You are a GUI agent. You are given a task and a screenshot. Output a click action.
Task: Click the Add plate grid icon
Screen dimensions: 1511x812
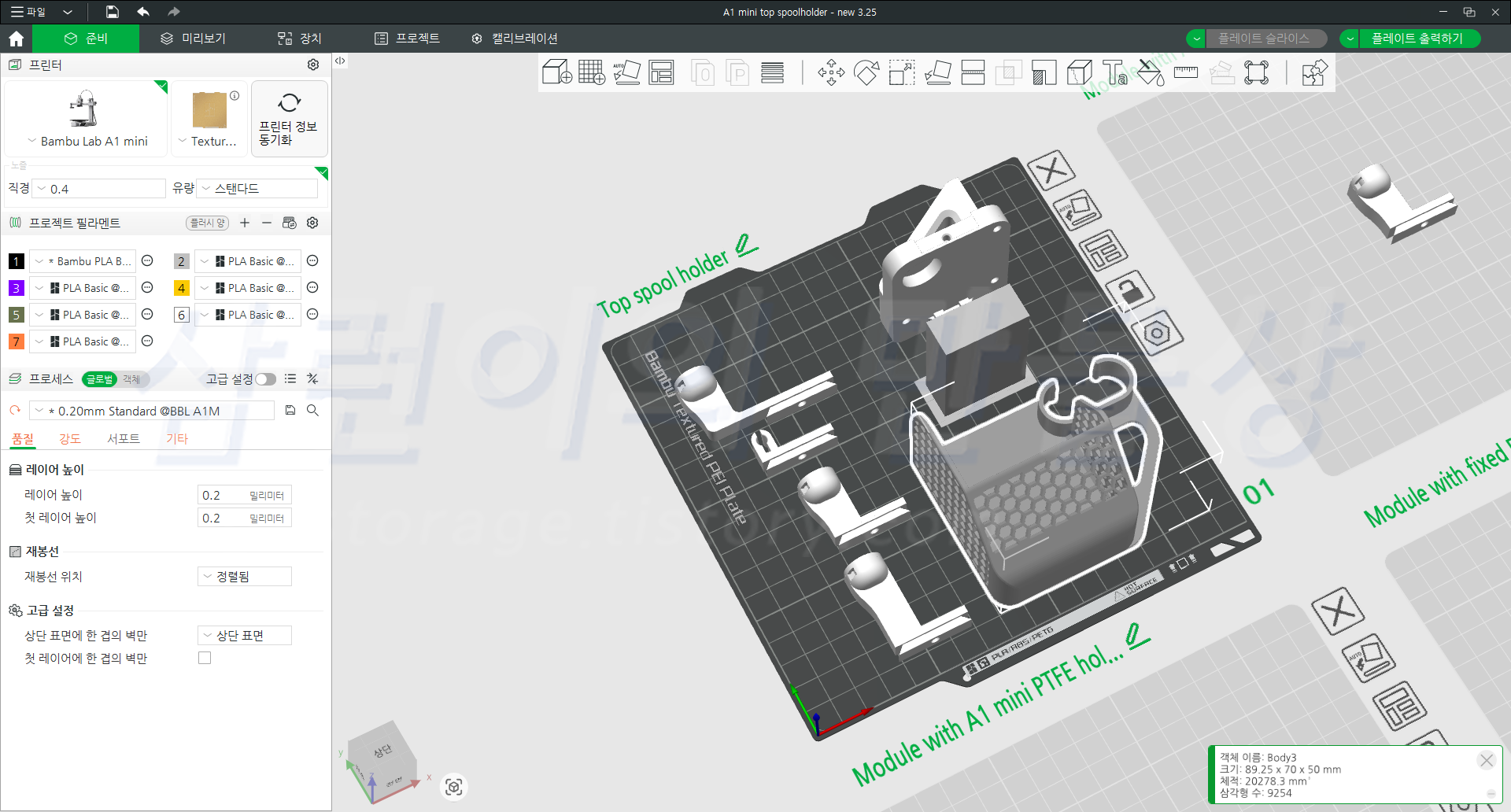point(591,73)
